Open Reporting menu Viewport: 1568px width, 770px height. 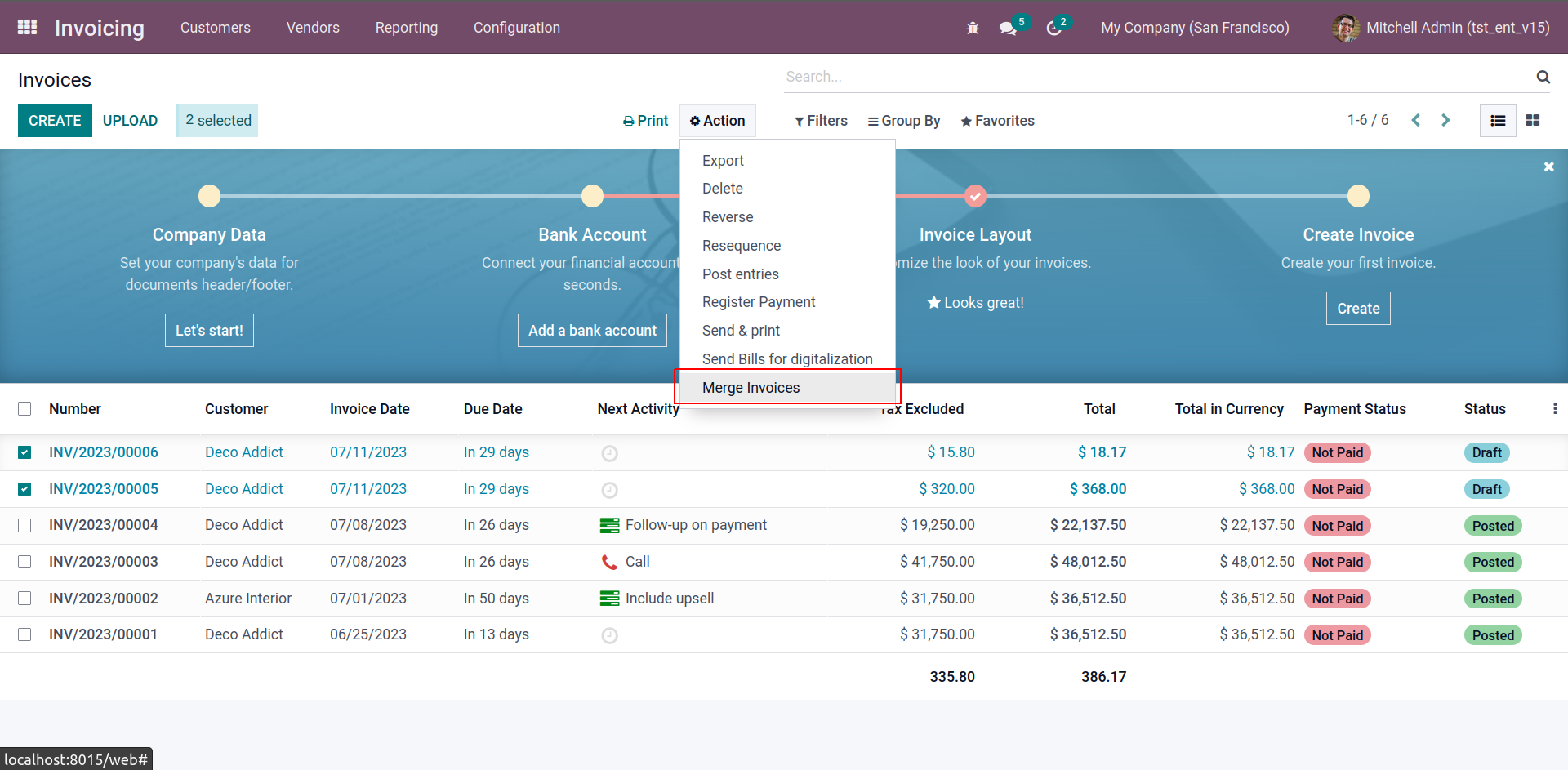coord(407,28)
